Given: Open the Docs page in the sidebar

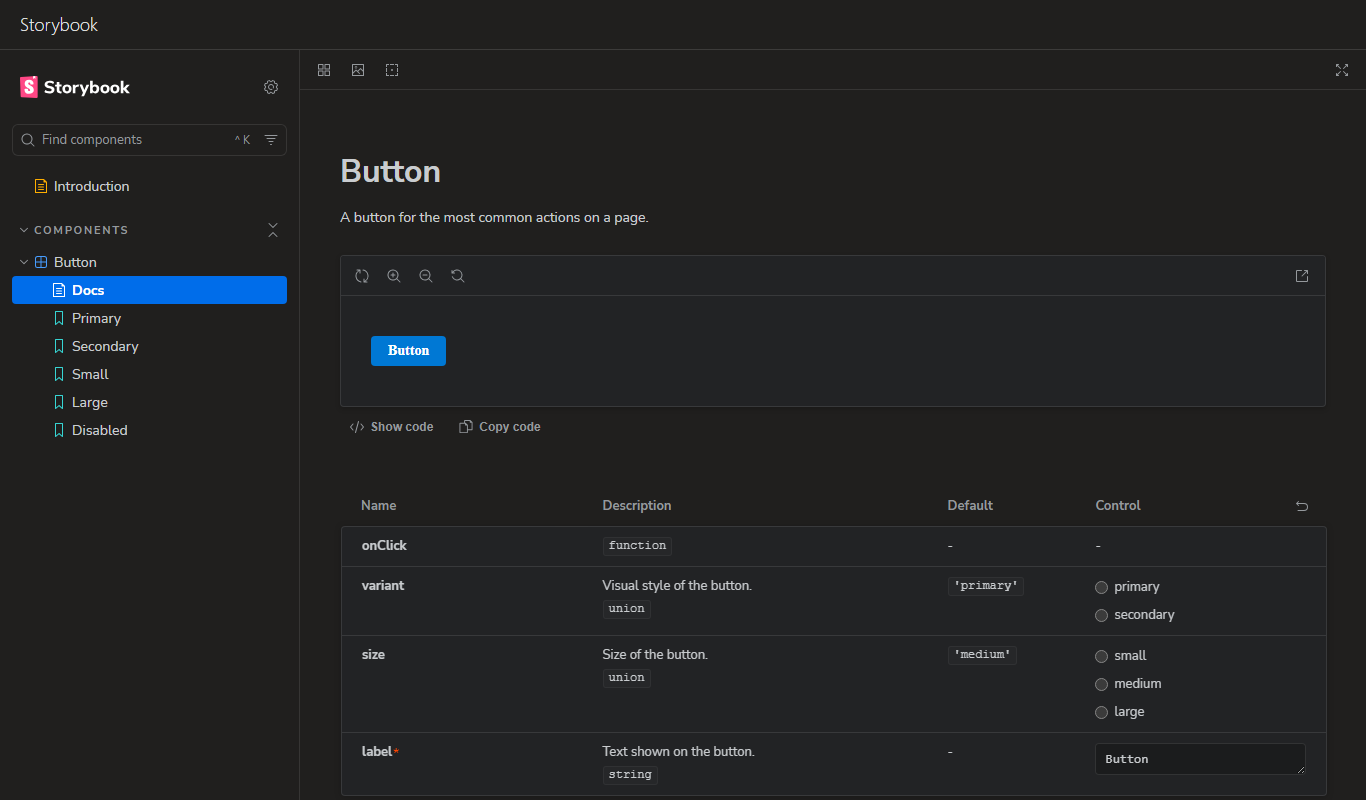Looking at the screenshot, I should pyautogui.click(x=149, y=290).
